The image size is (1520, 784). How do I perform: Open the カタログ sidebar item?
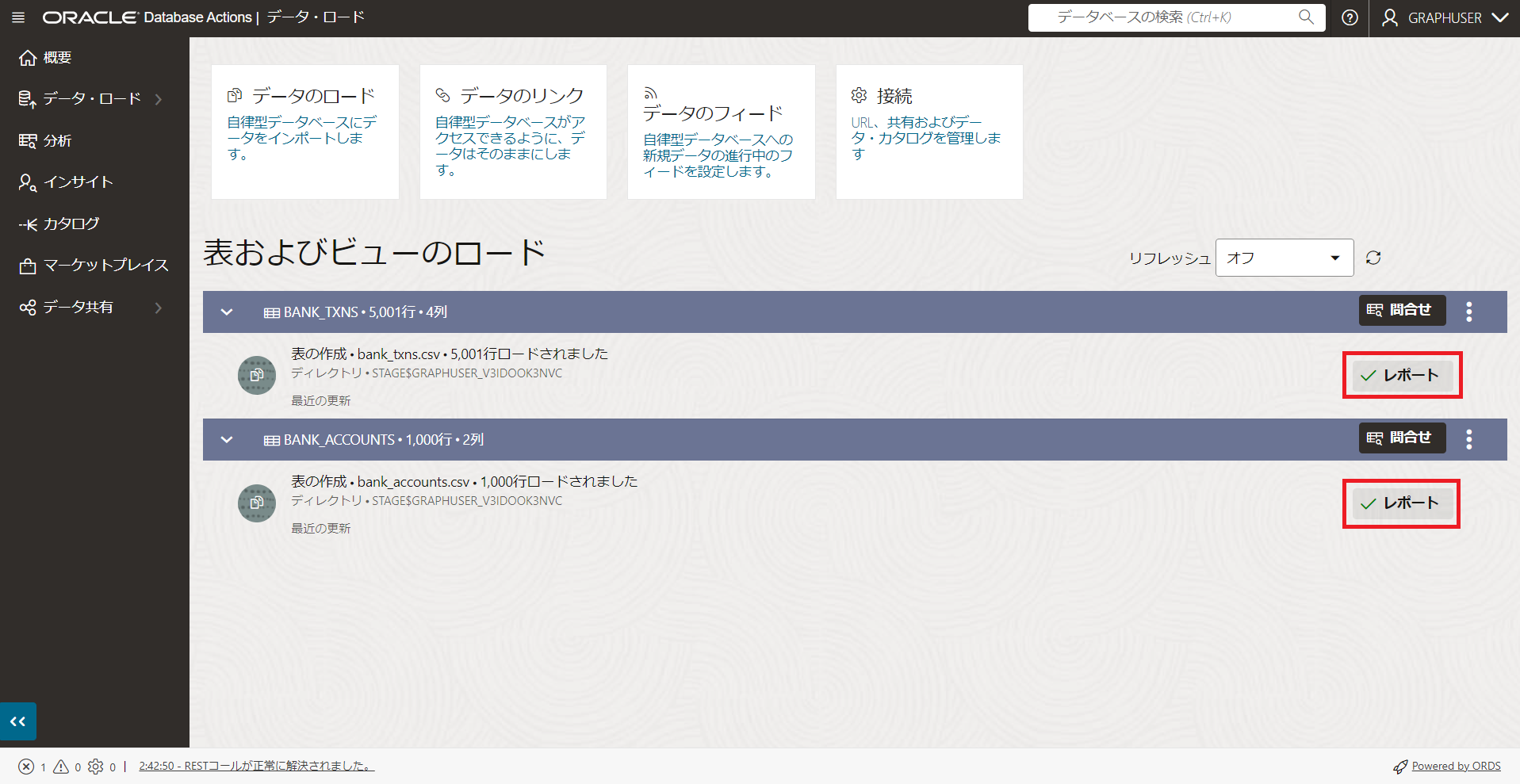point(69,223)
